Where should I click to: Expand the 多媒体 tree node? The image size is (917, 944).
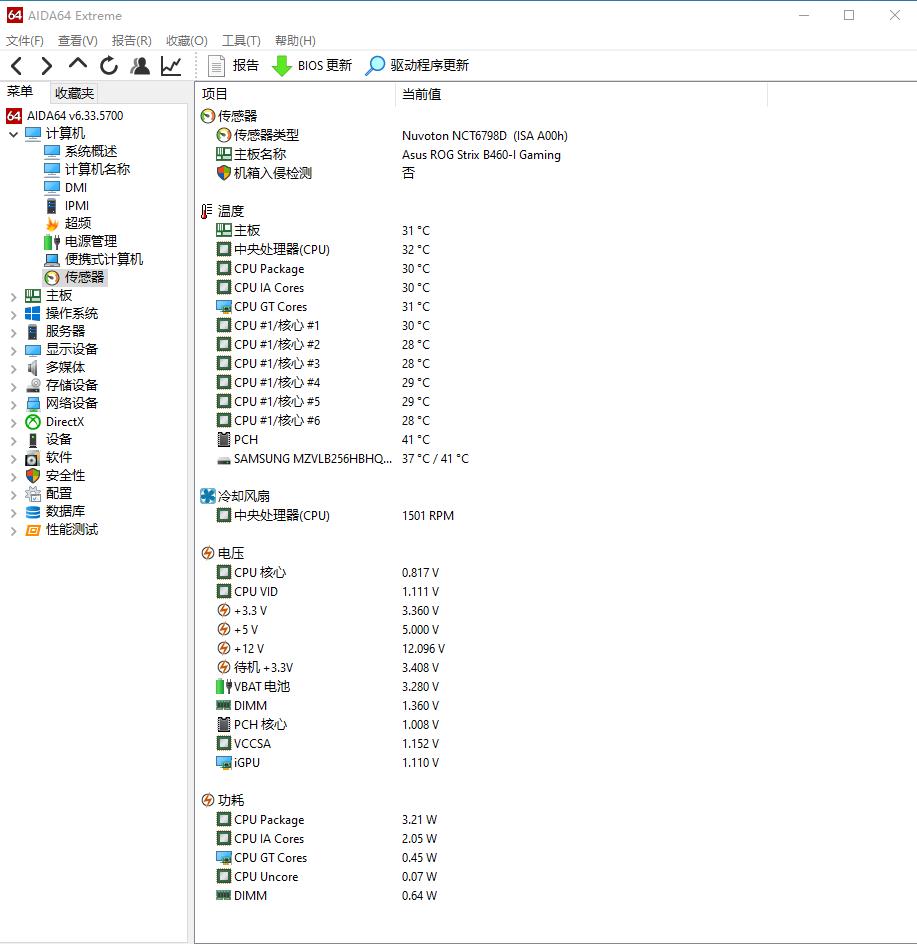[13, 368]
